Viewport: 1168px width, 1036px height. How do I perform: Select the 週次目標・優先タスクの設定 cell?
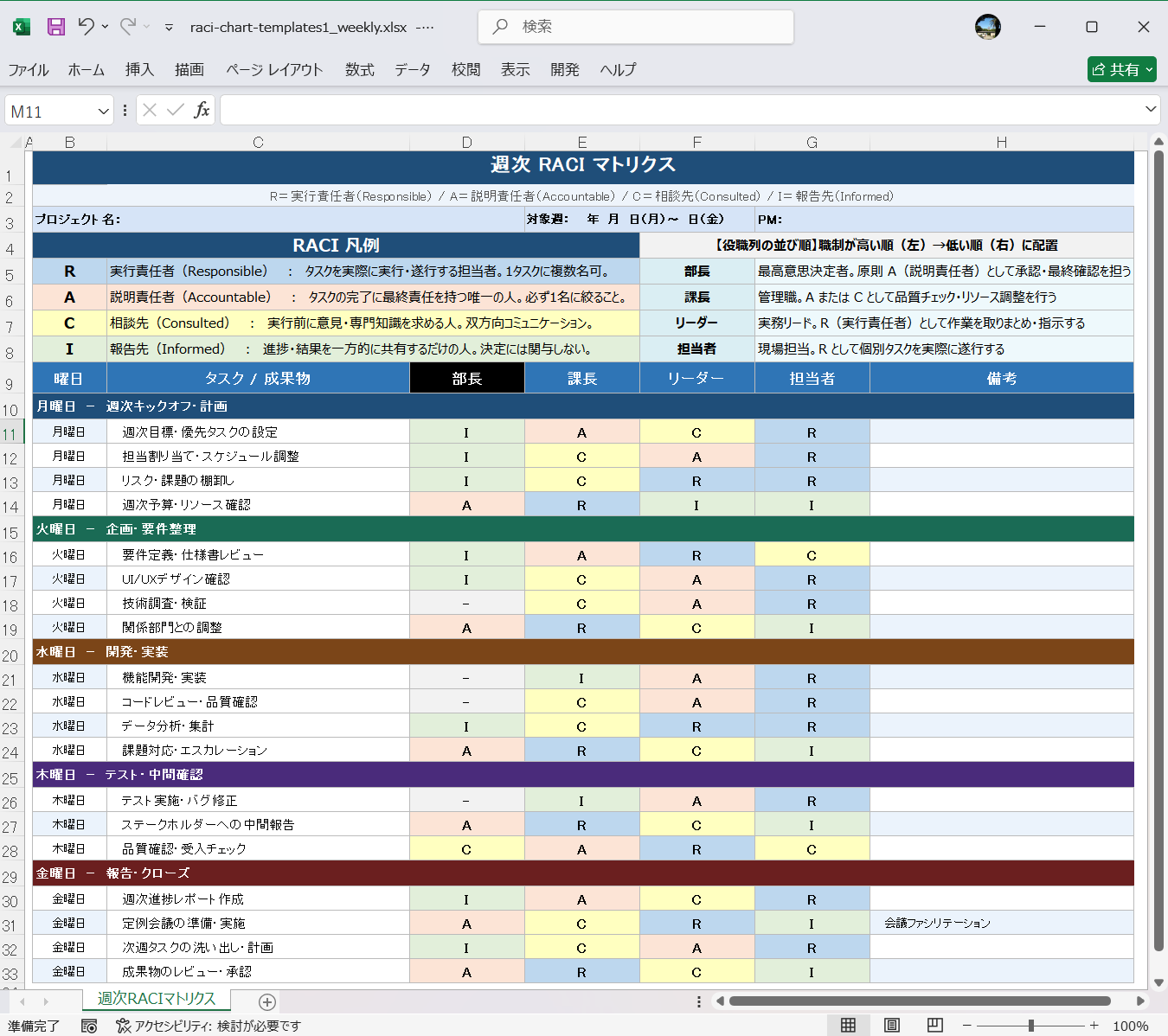click(258, 432)
